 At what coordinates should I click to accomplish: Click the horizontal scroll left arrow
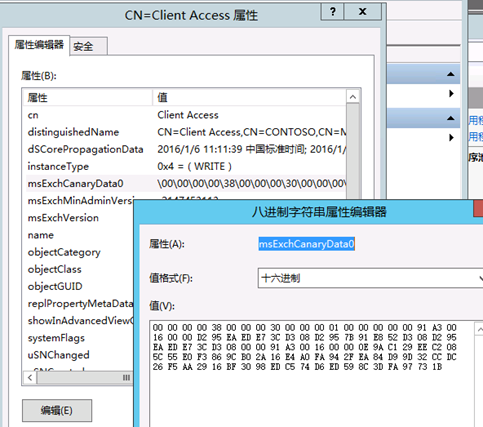pos(30,378)
